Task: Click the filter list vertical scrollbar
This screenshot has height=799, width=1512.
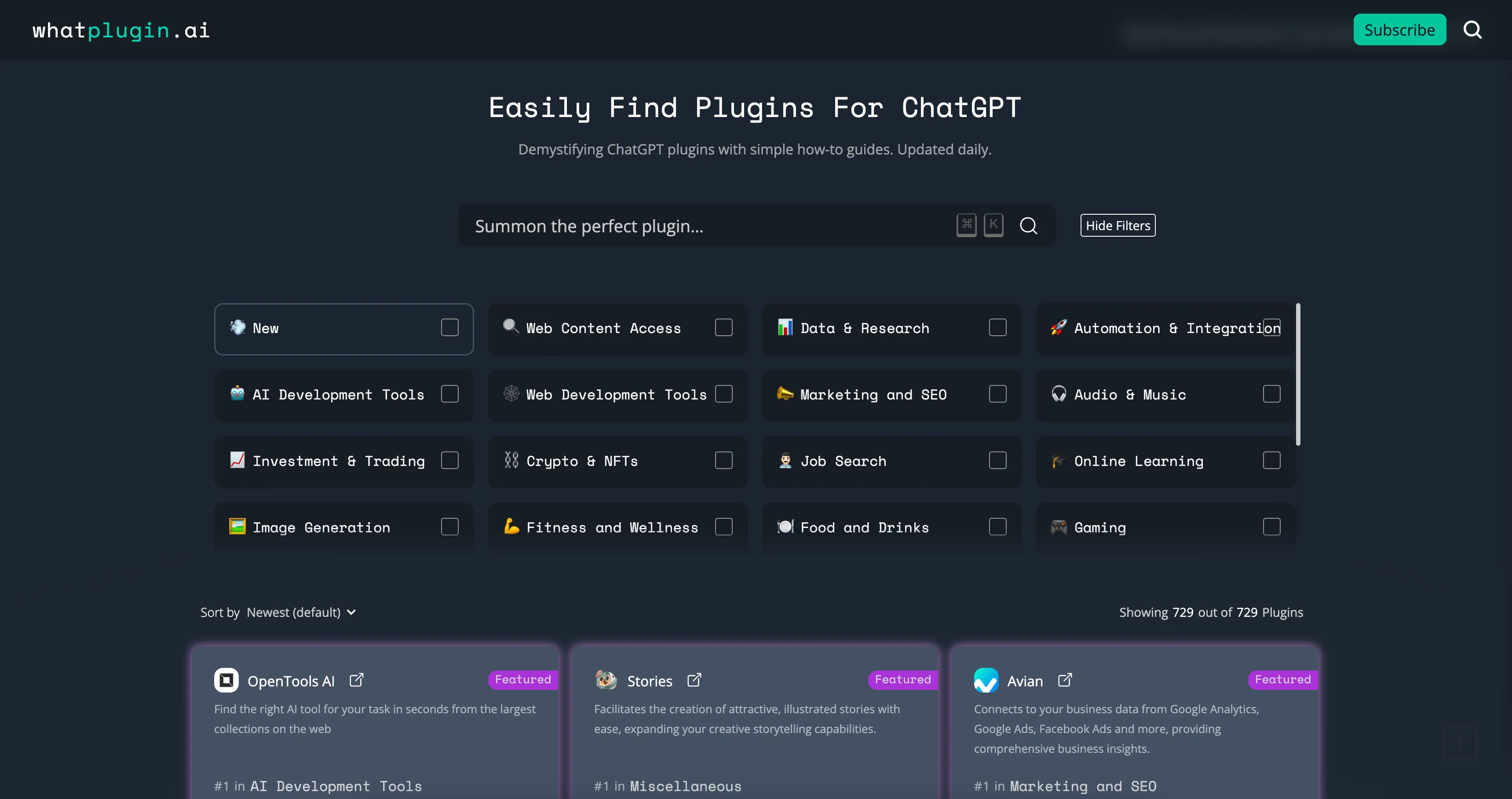Action: pyautogui.click(x=1298, y=374)
